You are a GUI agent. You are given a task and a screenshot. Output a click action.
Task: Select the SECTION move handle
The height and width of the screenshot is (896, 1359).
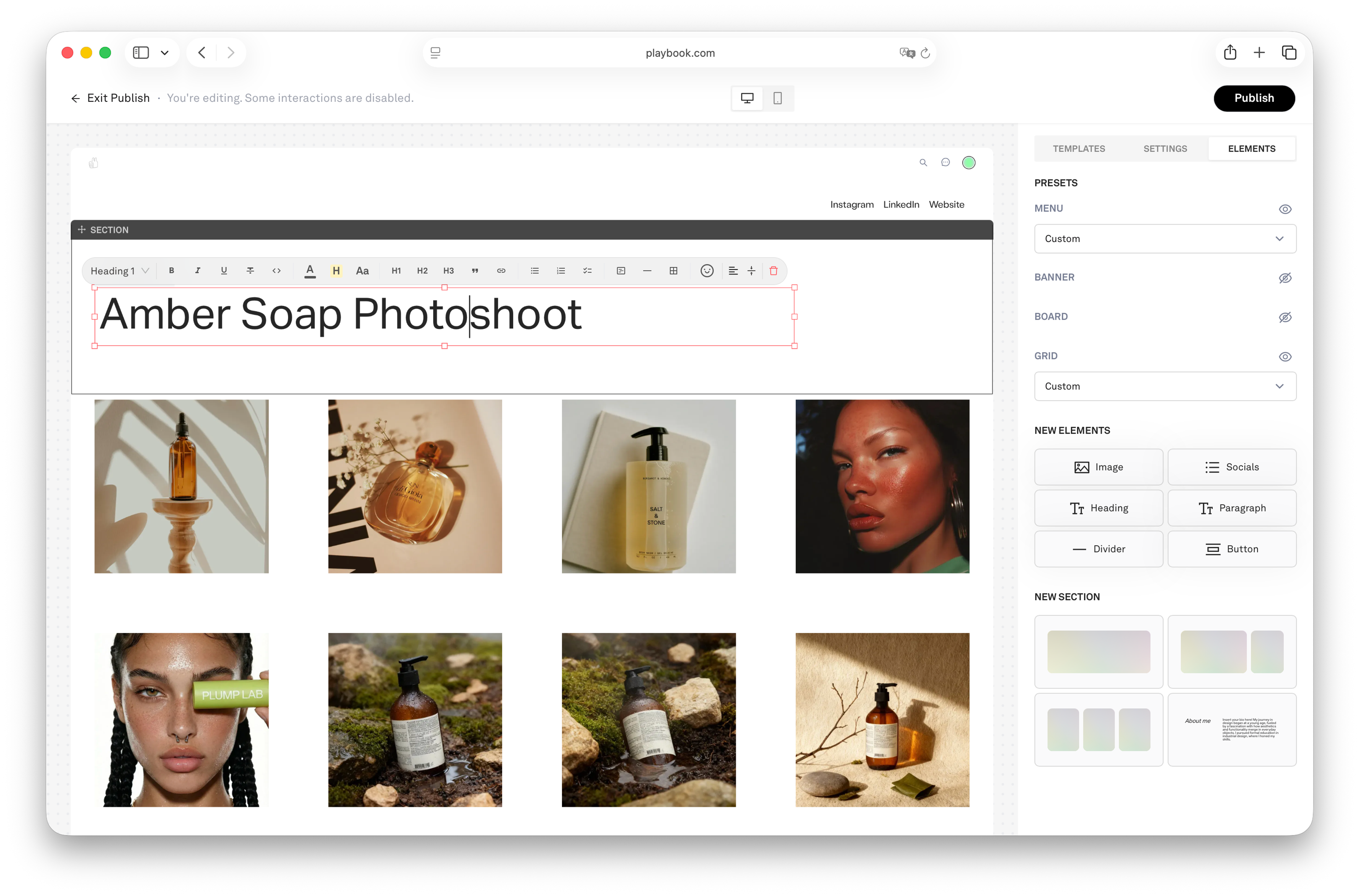(82, 230)
